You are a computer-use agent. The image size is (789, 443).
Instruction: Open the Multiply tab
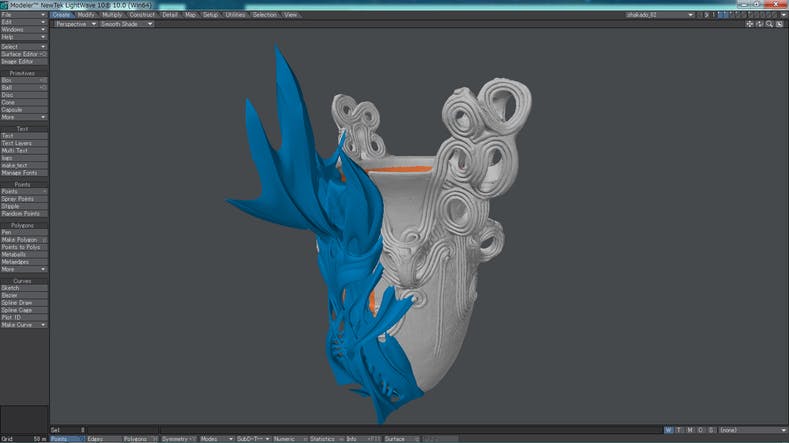pyautogui.click(x=112, y=15)
